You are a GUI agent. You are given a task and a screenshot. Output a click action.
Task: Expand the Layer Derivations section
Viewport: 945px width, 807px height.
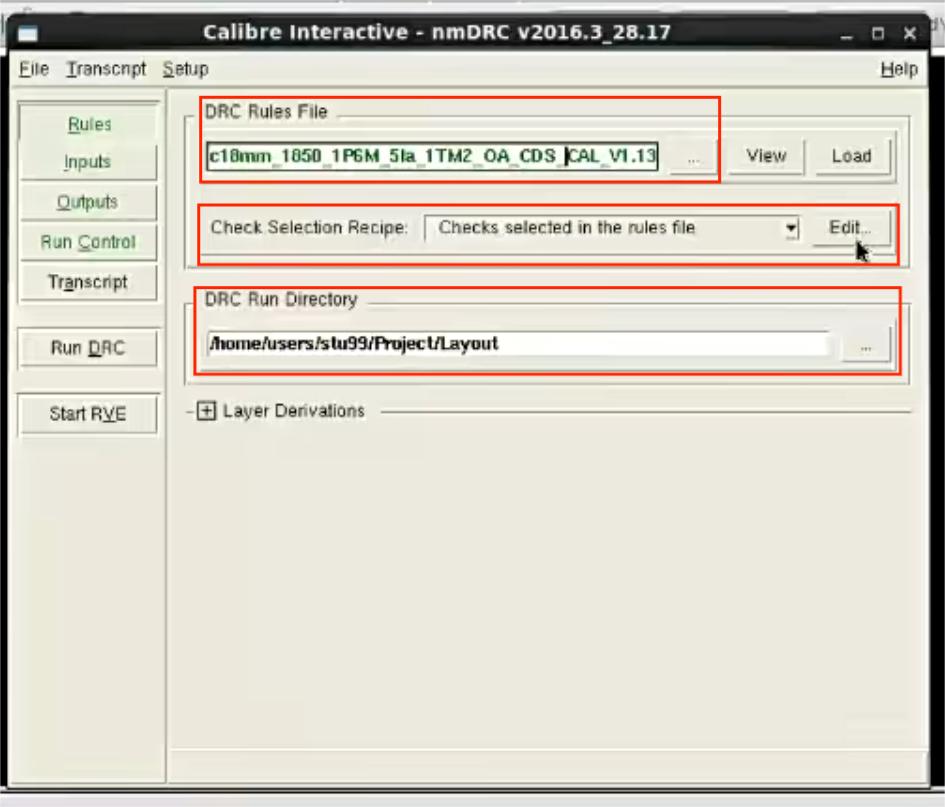tap(206, 411)
